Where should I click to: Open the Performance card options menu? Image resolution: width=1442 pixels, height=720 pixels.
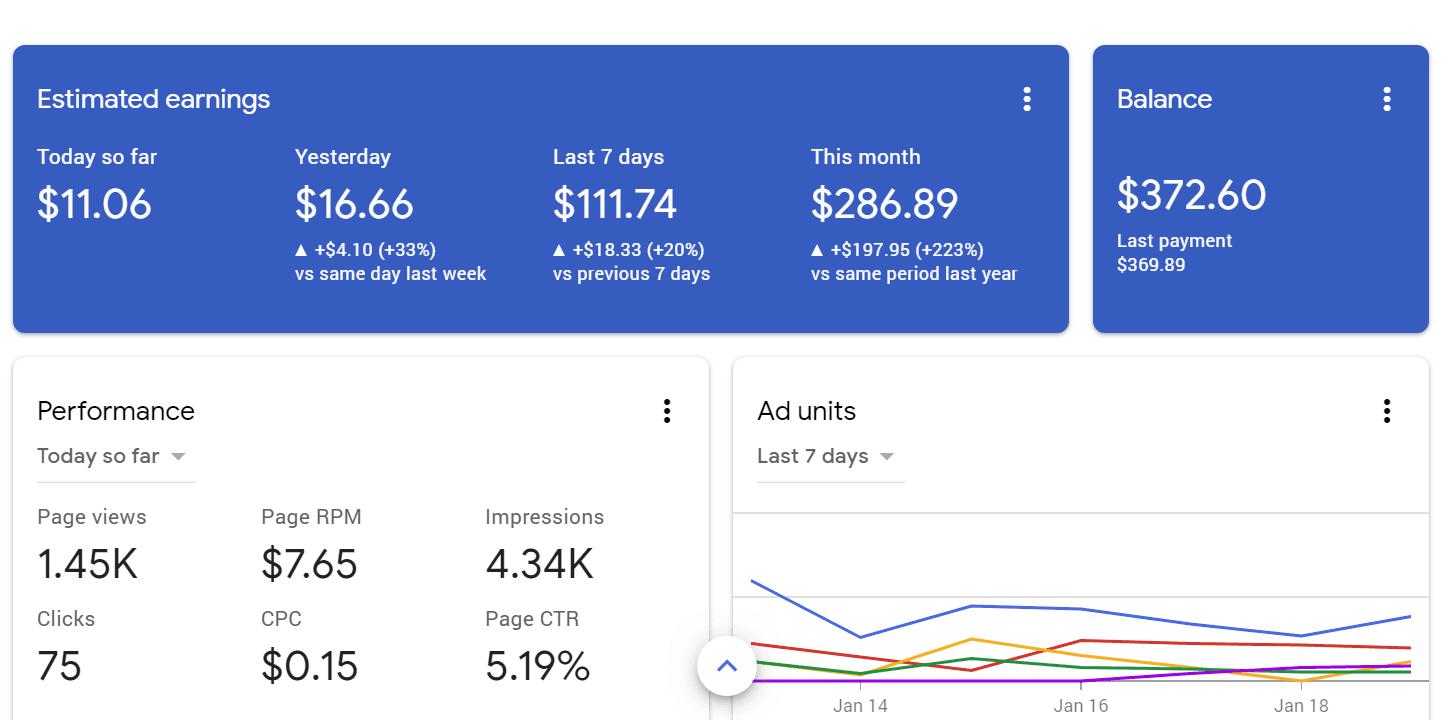click(667, 411)
